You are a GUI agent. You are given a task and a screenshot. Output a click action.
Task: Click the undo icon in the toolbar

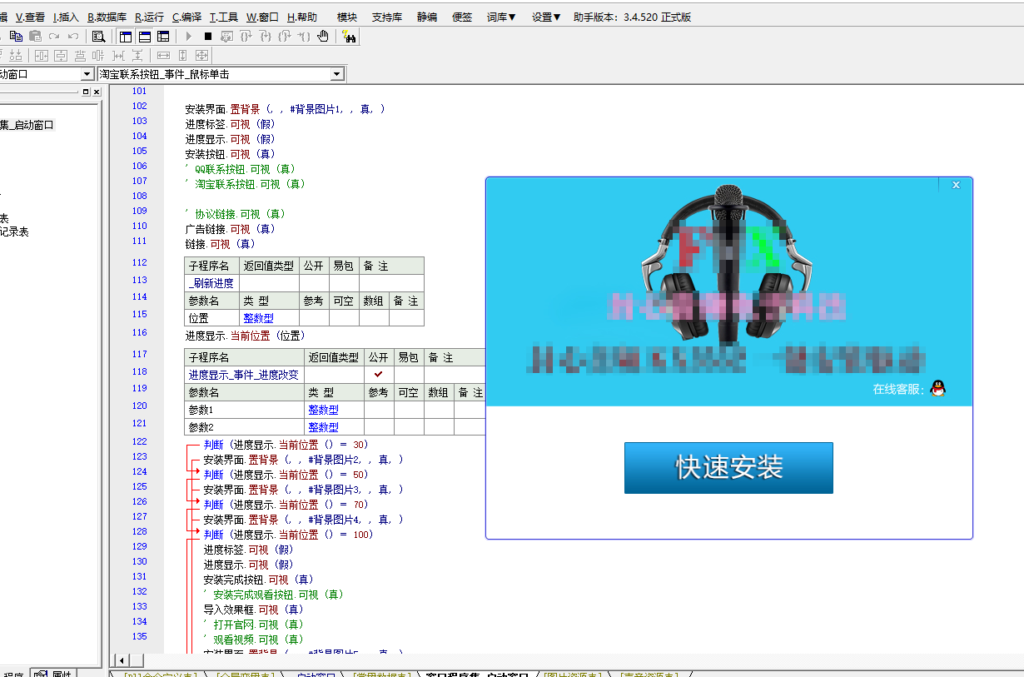(x=72, y=36)
